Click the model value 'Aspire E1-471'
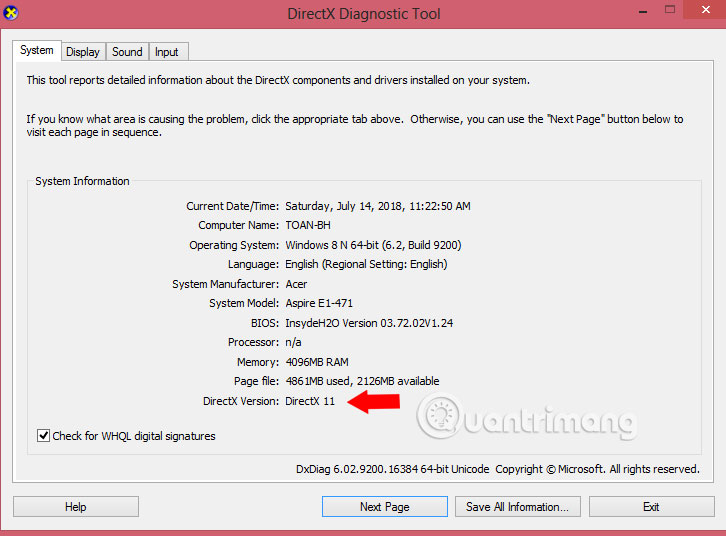726x536 pixels. [x=319, y=303]
